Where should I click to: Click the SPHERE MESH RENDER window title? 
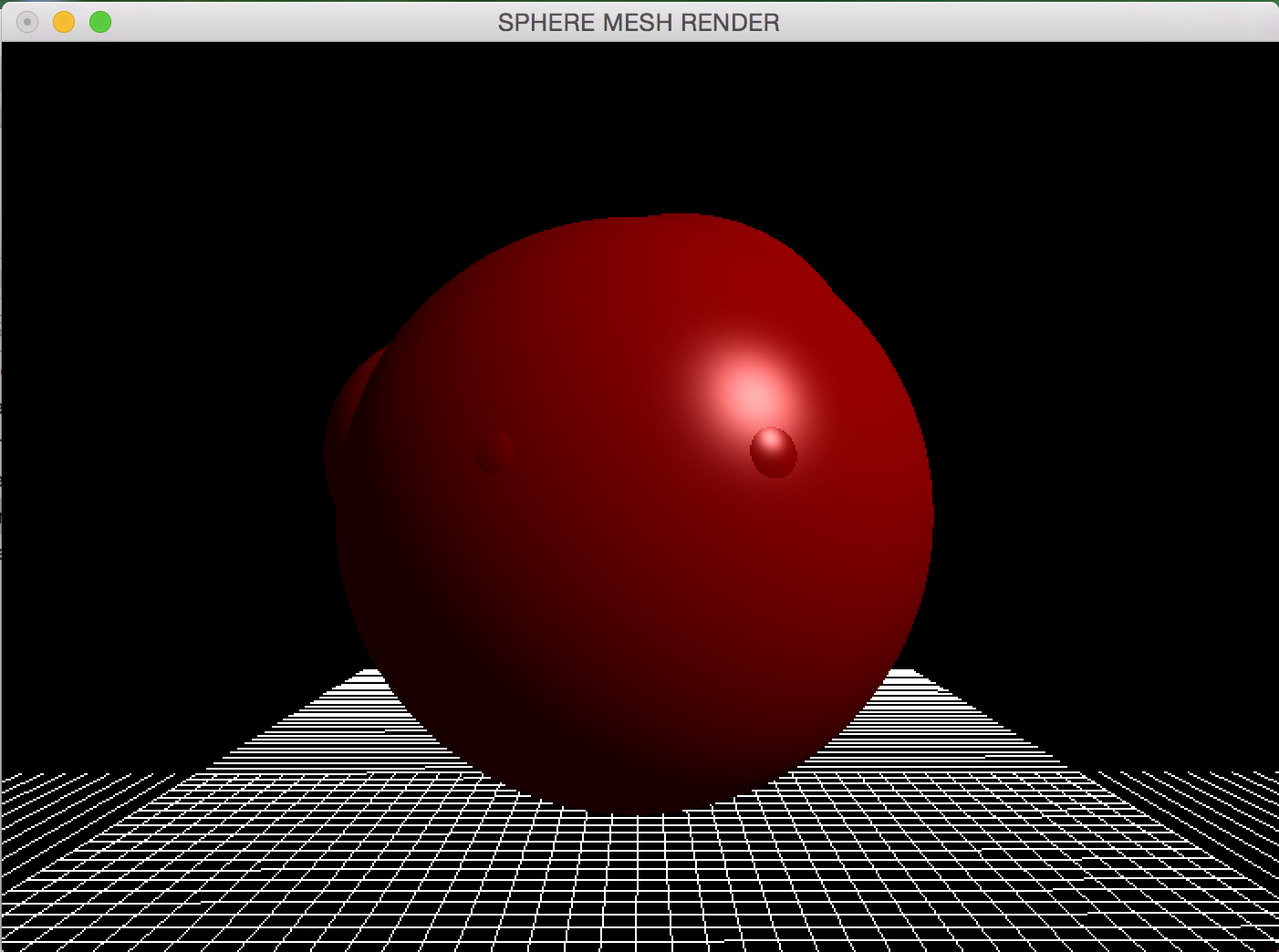[x=639, y=23]
